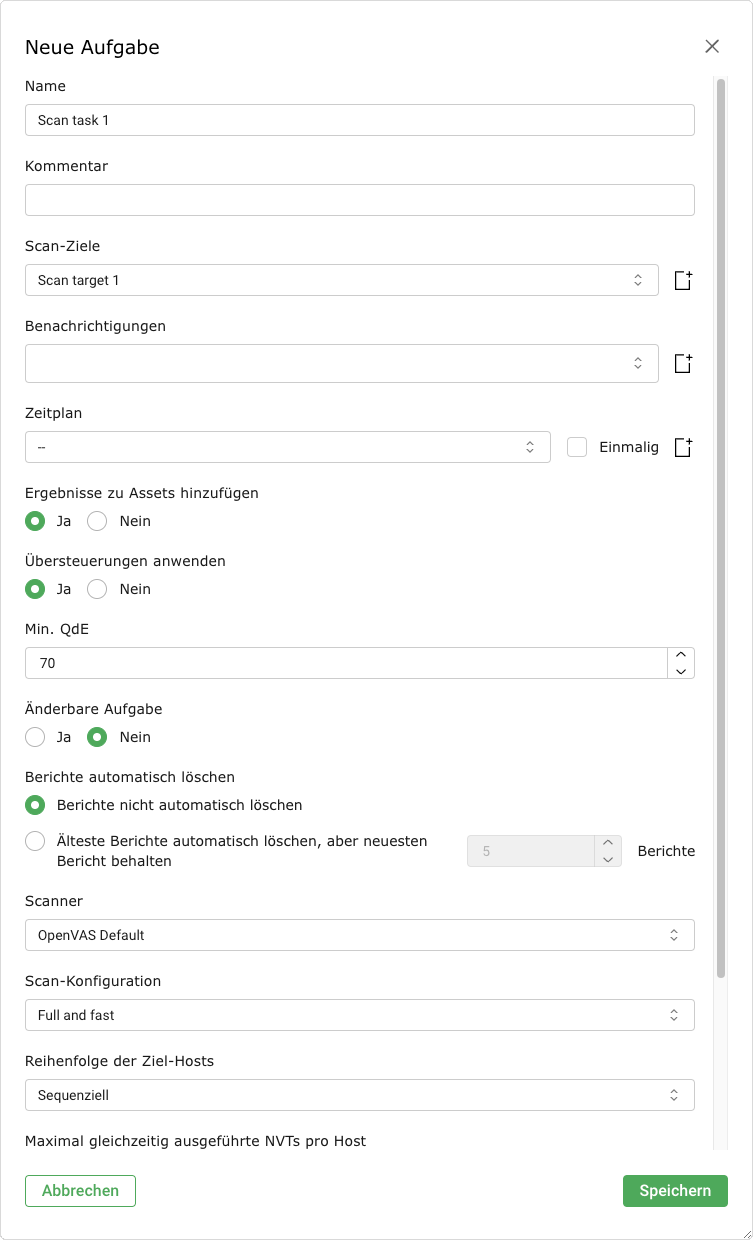The width and height of the screenshot is (753, 1240).
Task: Select Nein for Übersteuerungen anwenden
Action: pos(97,589)
